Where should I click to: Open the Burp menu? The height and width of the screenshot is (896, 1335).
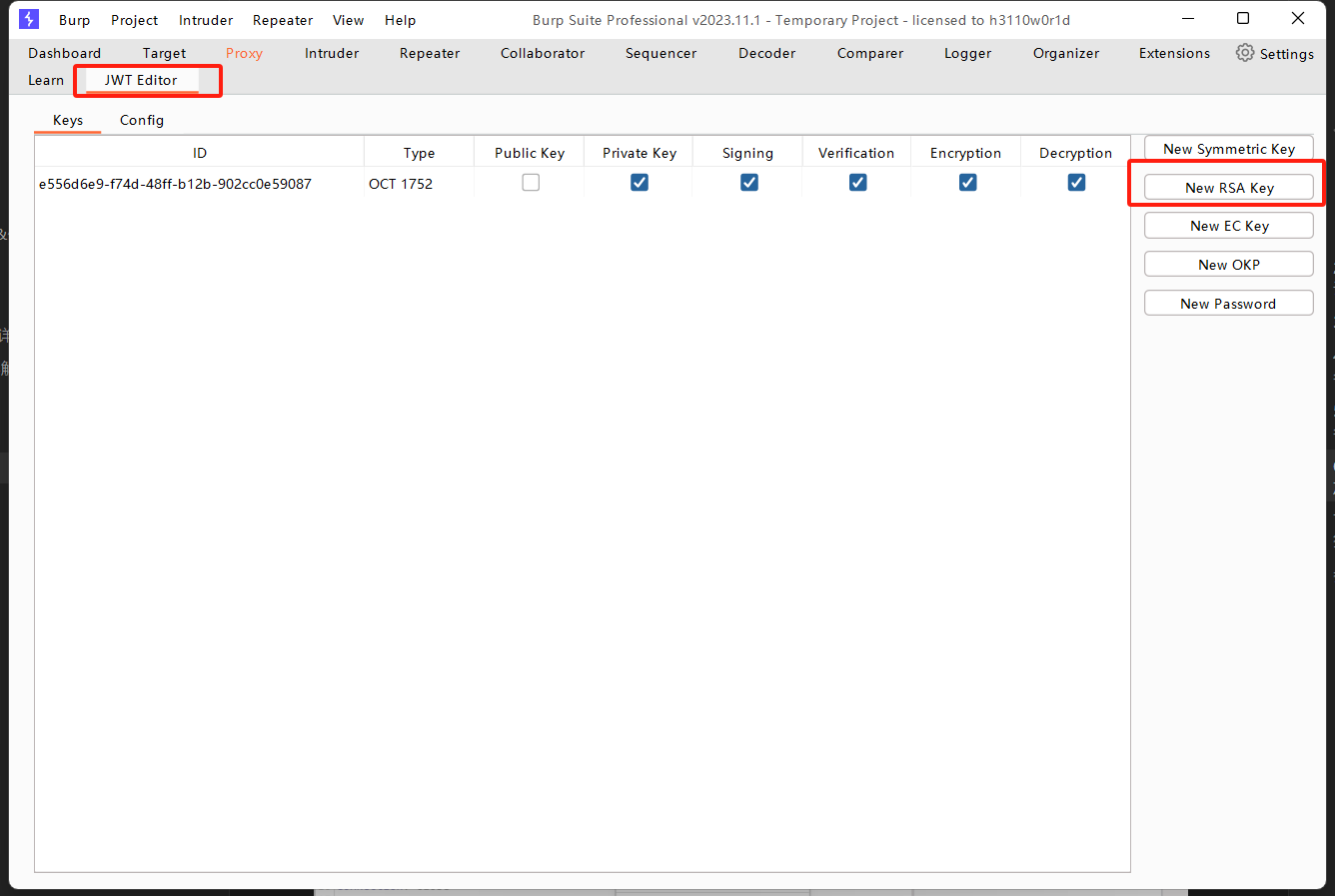click(74, 20)
